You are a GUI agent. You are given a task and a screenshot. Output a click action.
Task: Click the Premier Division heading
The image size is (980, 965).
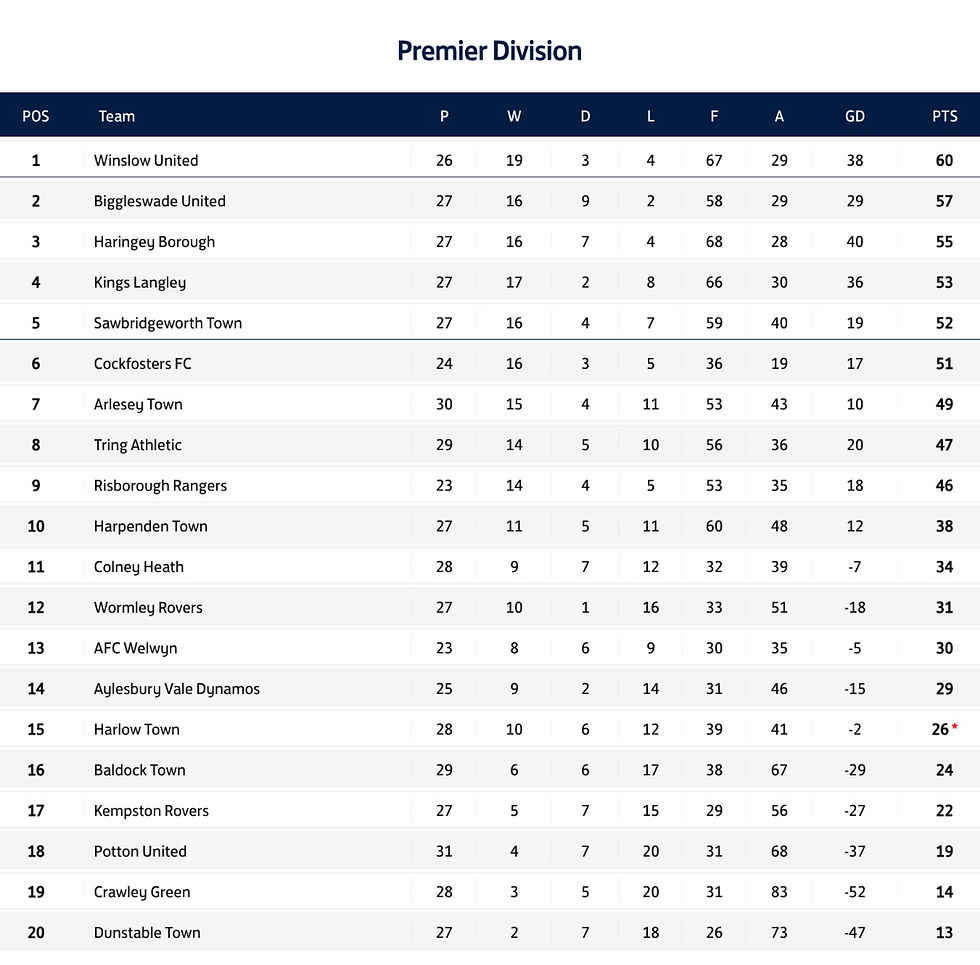pyautogui.click(x=489, y=51)
